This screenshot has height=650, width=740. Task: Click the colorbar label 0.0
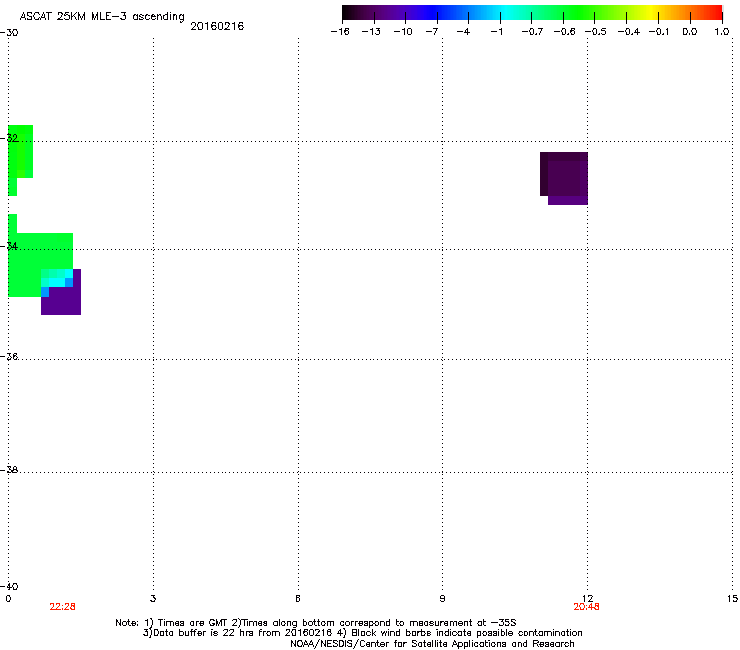click(x=690, y=32)
